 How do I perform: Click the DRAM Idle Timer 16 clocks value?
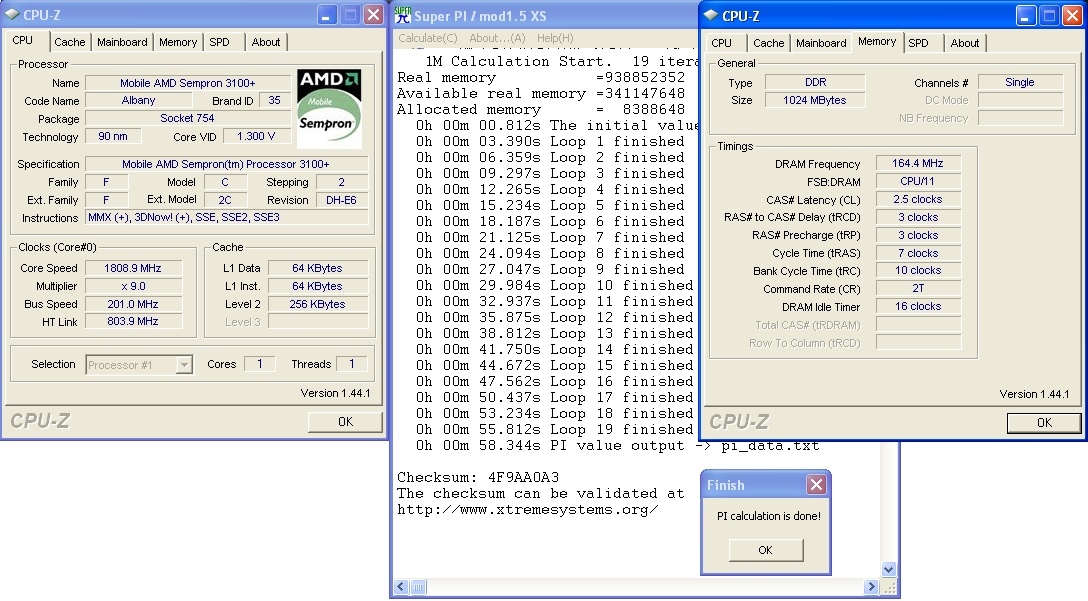(x=917, y=307)
